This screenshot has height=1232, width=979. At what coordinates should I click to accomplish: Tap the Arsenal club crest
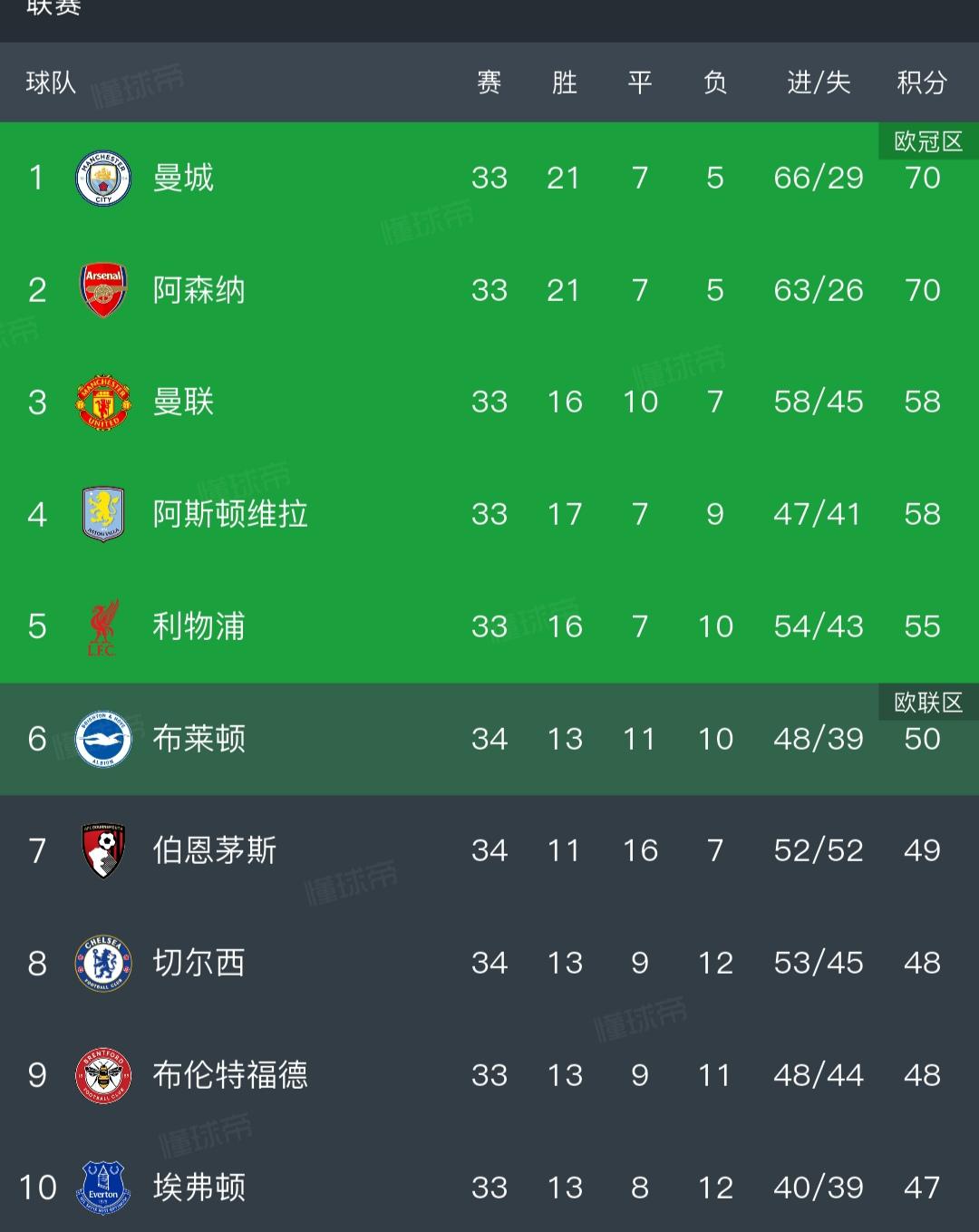point(103,290)
